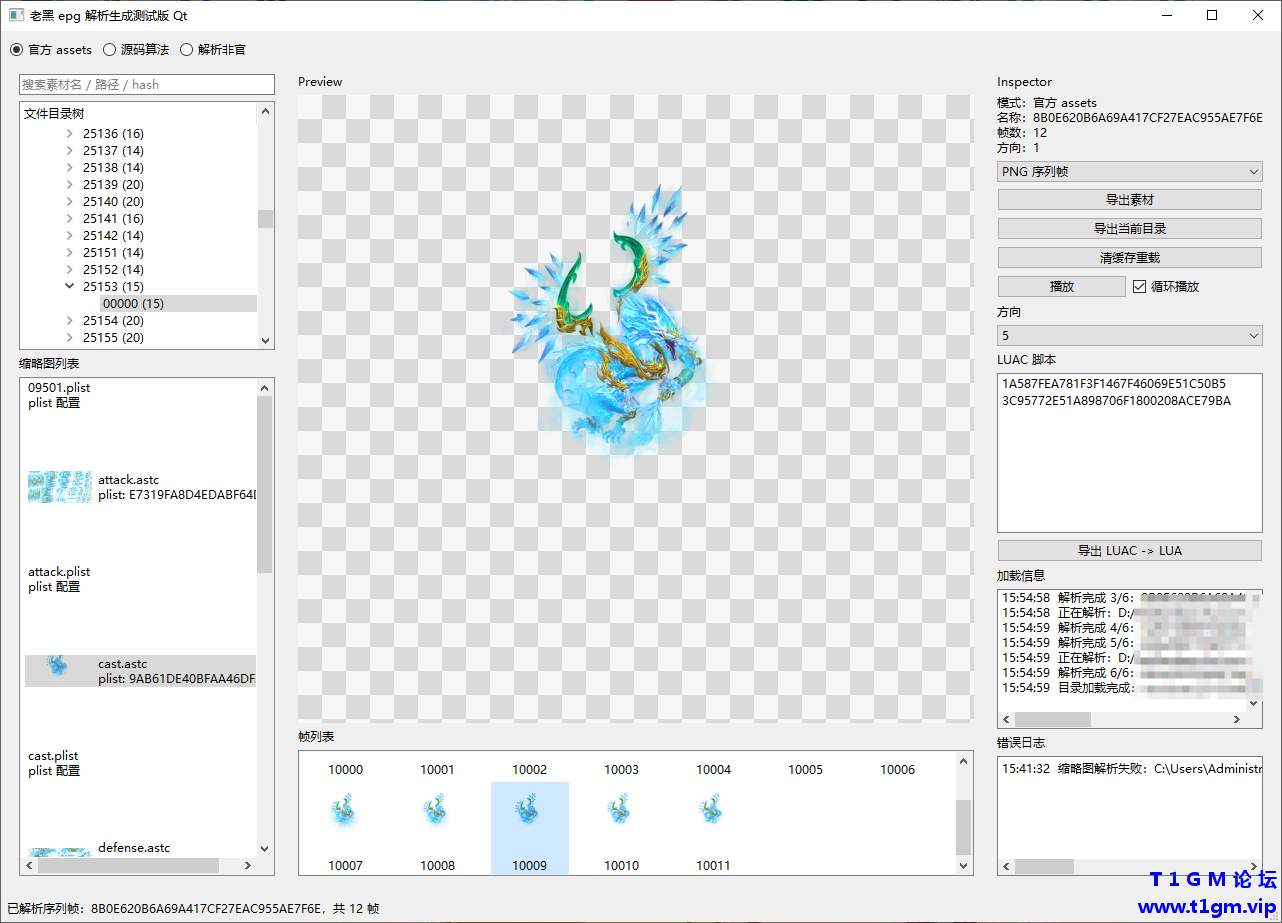1282x923 pixels.
Task: Click the frame label 10010
Action: [x=622, y=866]
